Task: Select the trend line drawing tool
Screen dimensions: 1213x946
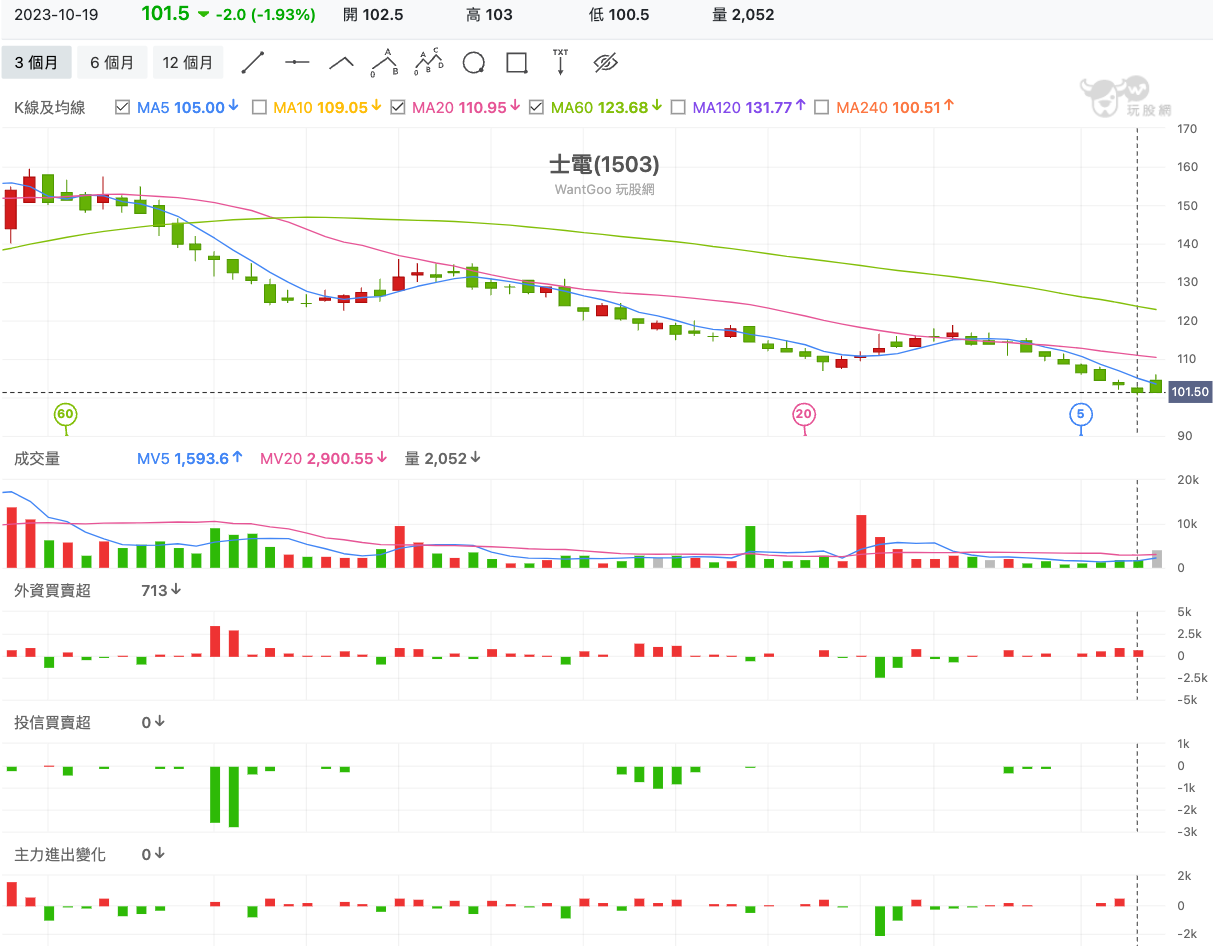Action: coord(253,63)
